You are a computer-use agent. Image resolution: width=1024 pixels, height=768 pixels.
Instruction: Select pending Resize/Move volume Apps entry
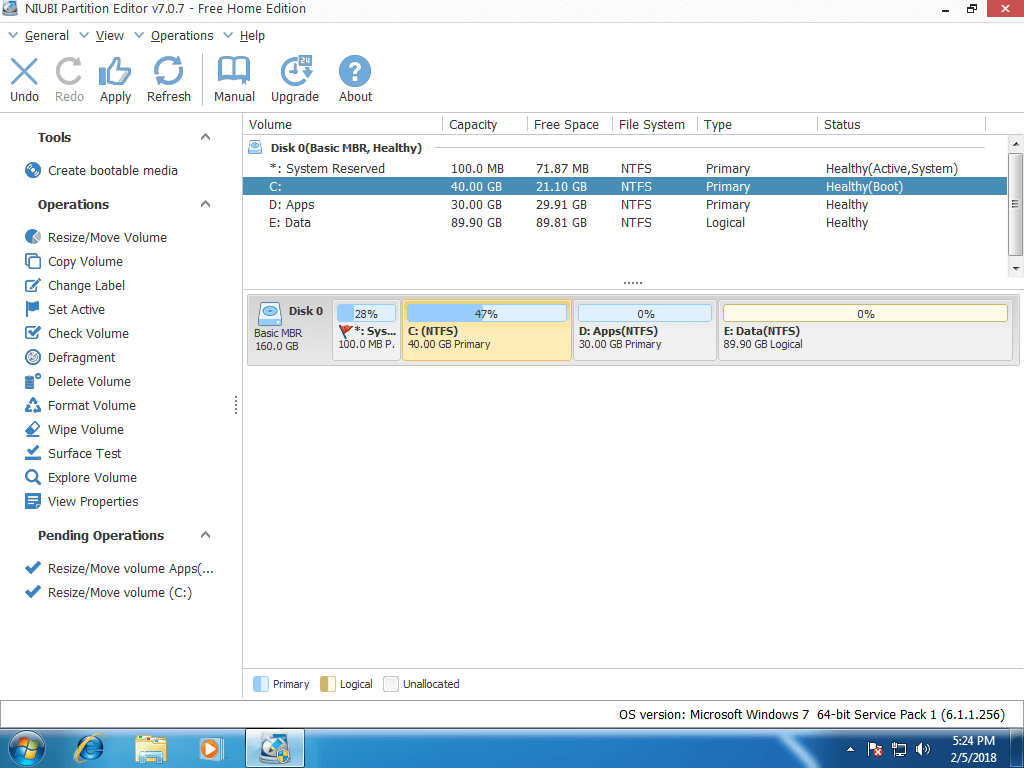120,569
